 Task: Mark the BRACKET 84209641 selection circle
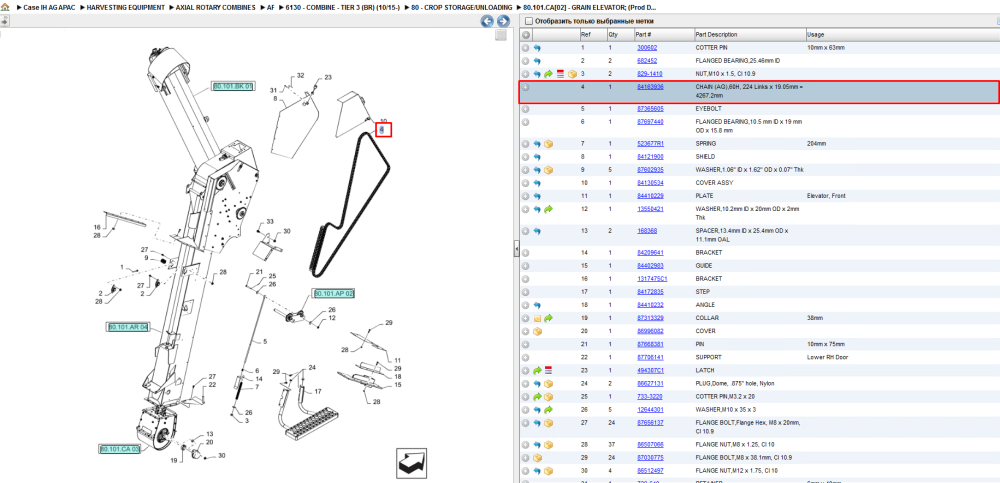point(526,253)
